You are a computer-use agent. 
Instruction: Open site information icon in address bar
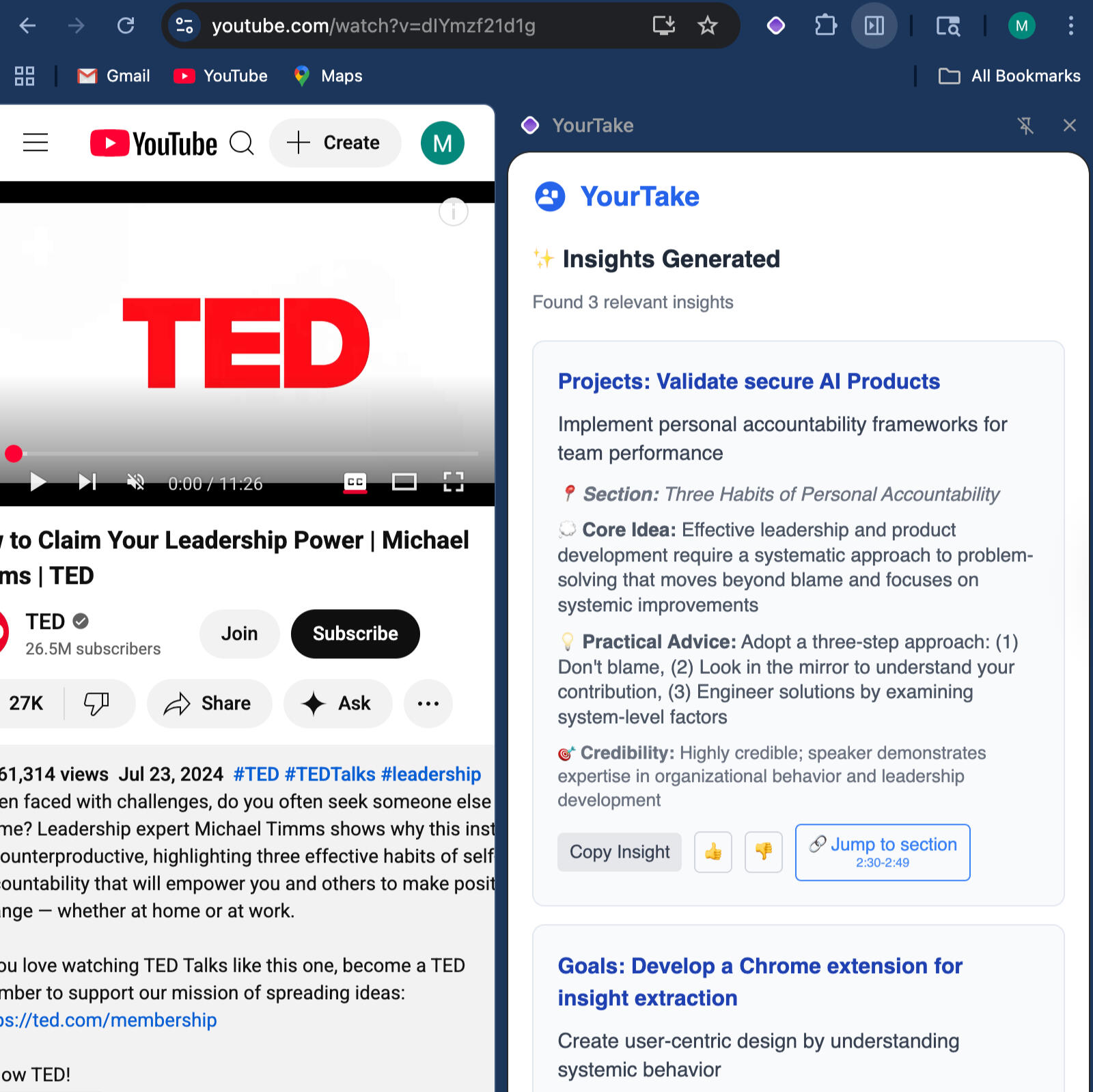184,26
